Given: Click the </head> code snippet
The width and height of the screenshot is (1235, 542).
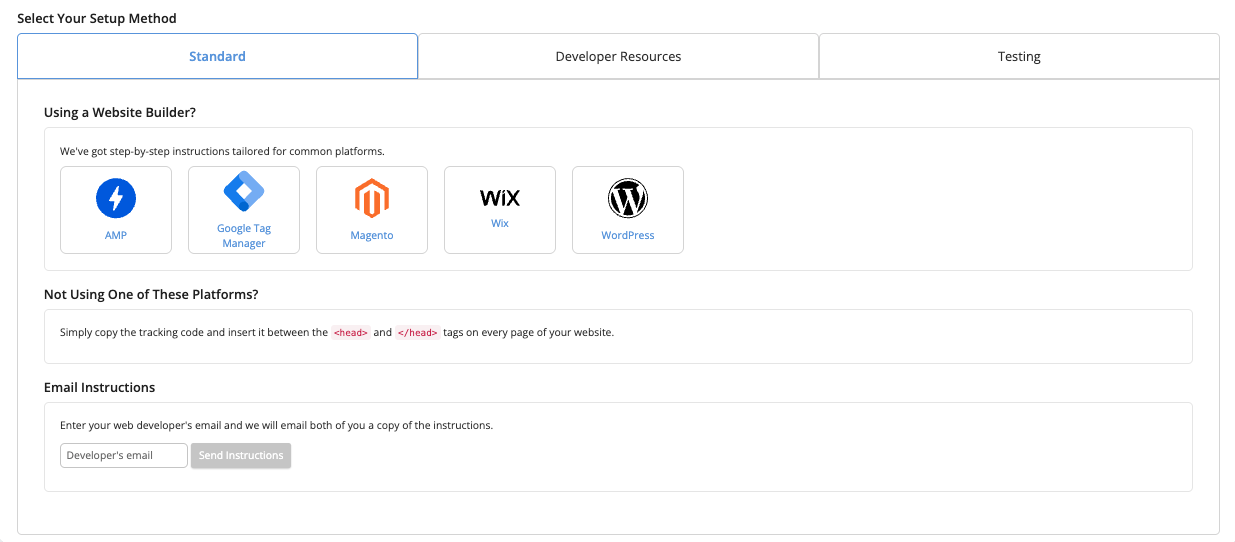Looking at the screenshot, I should (x=418, y=333).
